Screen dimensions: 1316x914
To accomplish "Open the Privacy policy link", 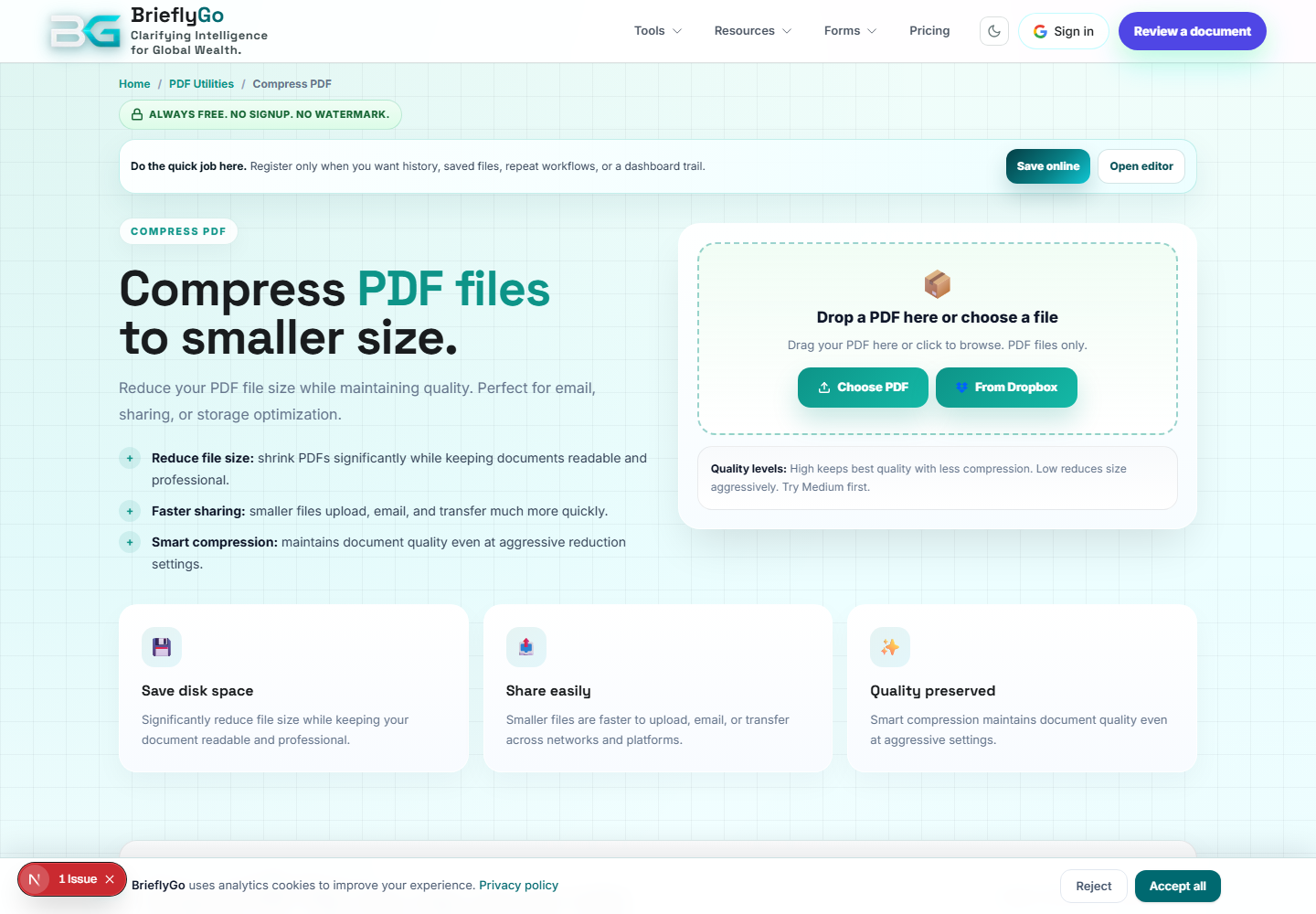I will tap(518, 886).
